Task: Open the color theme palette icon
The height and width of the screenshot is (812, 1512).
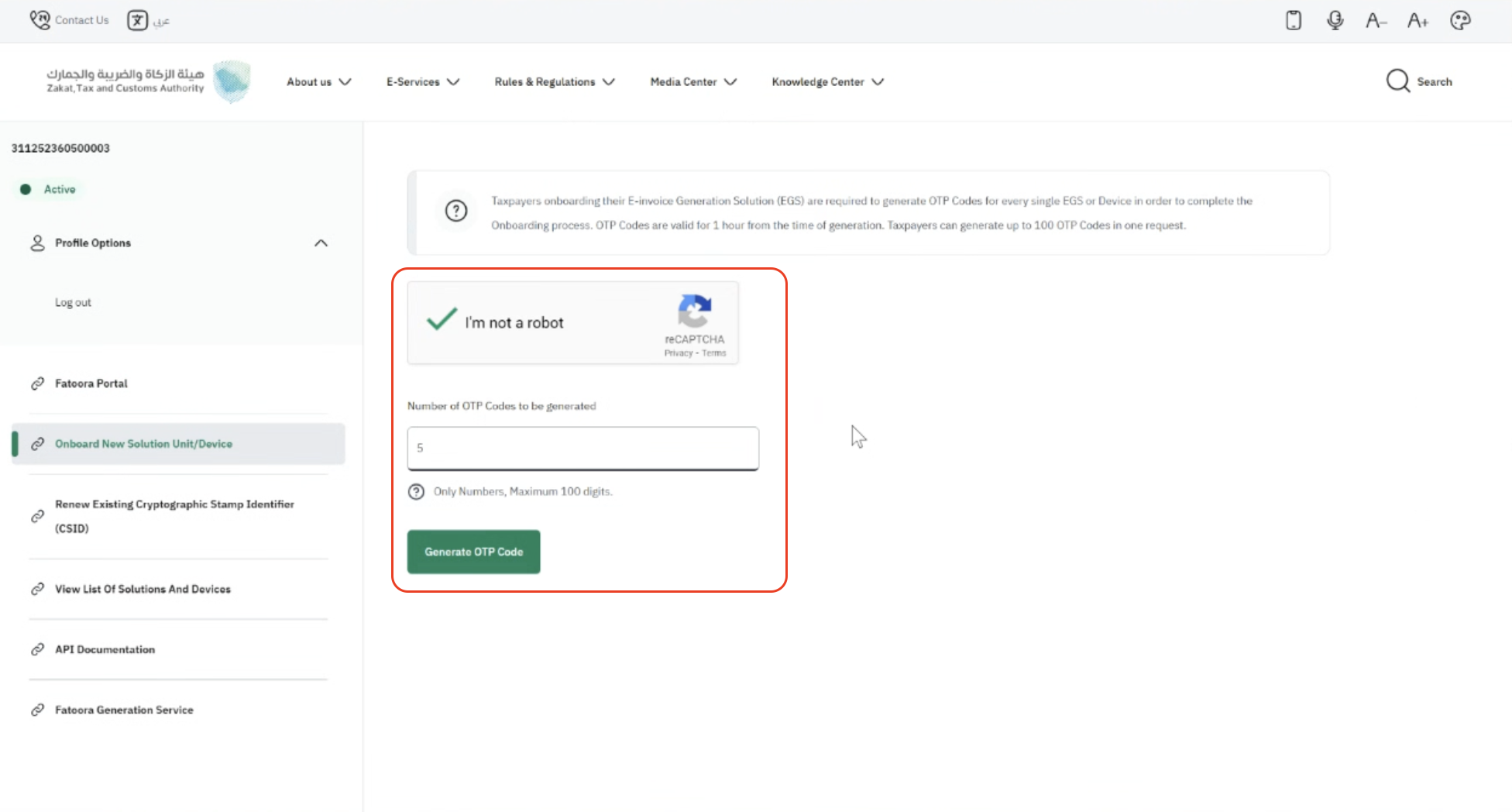Action: coord(1460,20)
